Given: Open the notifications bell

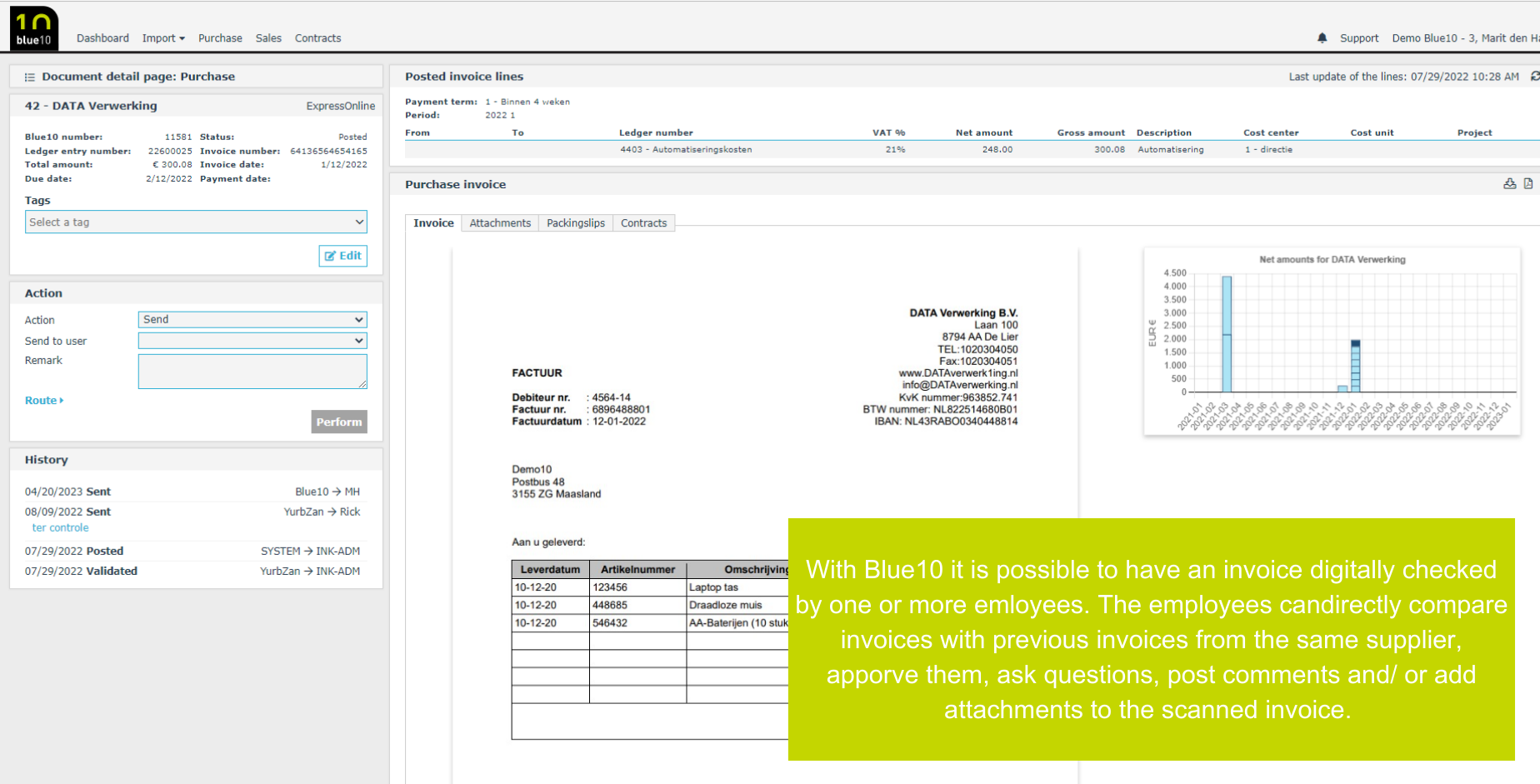Looking at the screenshot, I should pyautogui.click(x=1322, y=38).
